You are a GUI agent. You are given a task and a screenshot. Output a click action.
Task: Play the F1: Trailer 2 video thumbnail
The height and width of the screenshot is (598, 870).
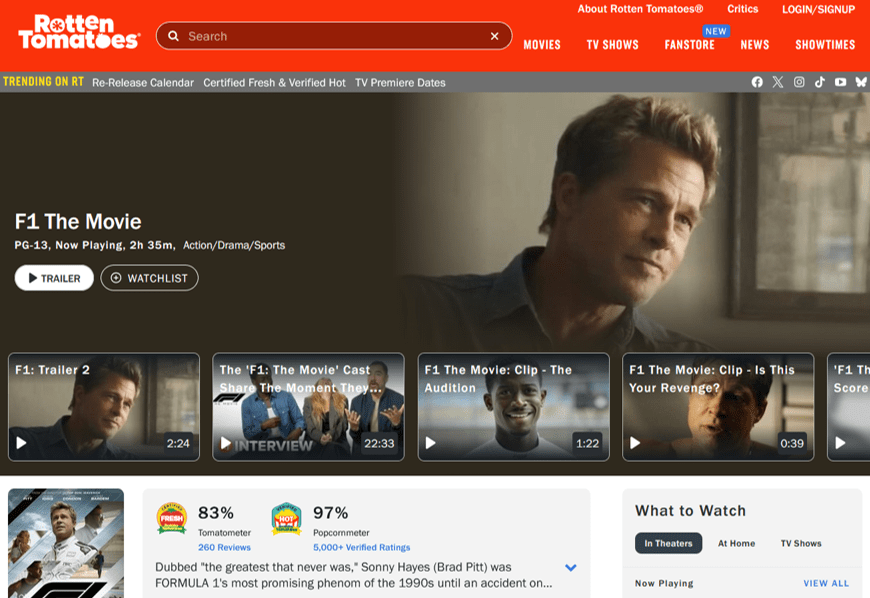pyautogui.click(x=104, y=407)
